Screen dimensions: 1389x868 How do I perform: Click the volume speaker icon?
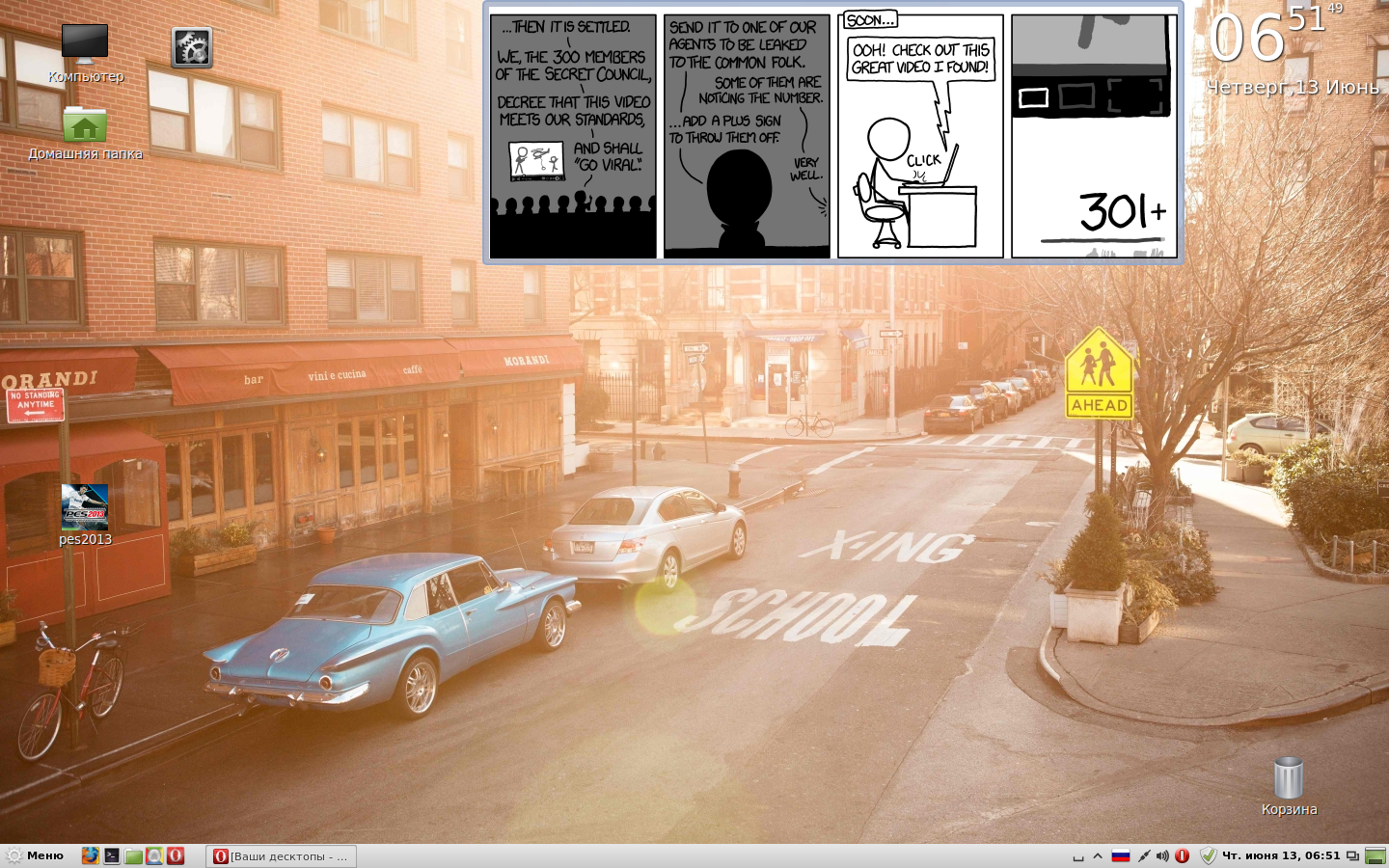1162,855
